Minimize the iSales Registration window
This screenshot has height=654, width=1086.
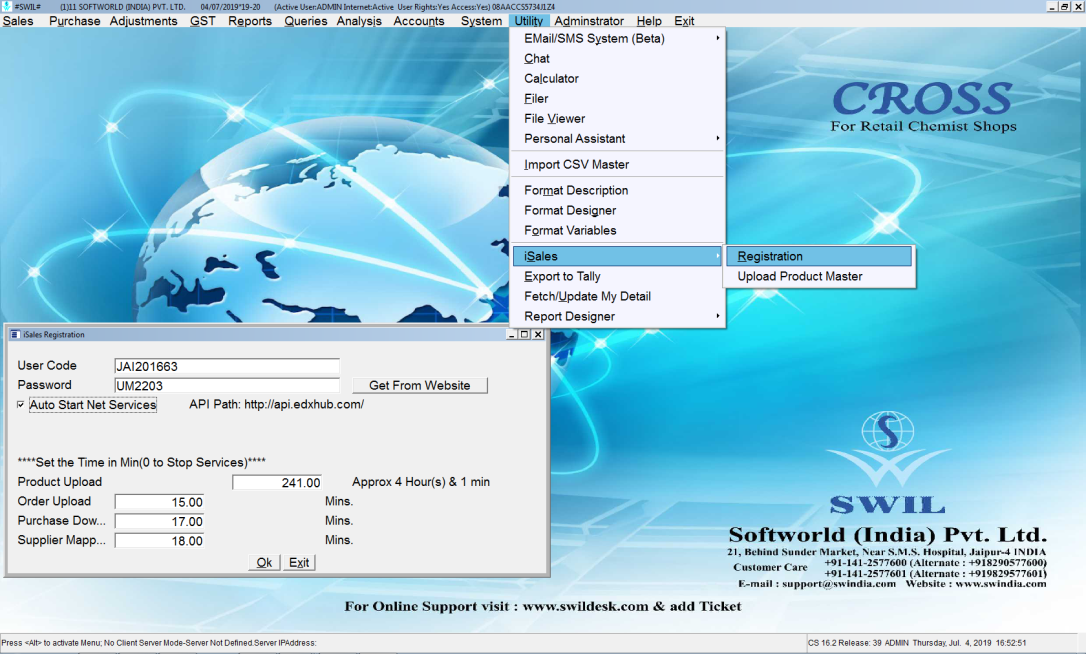click(512, 335)
